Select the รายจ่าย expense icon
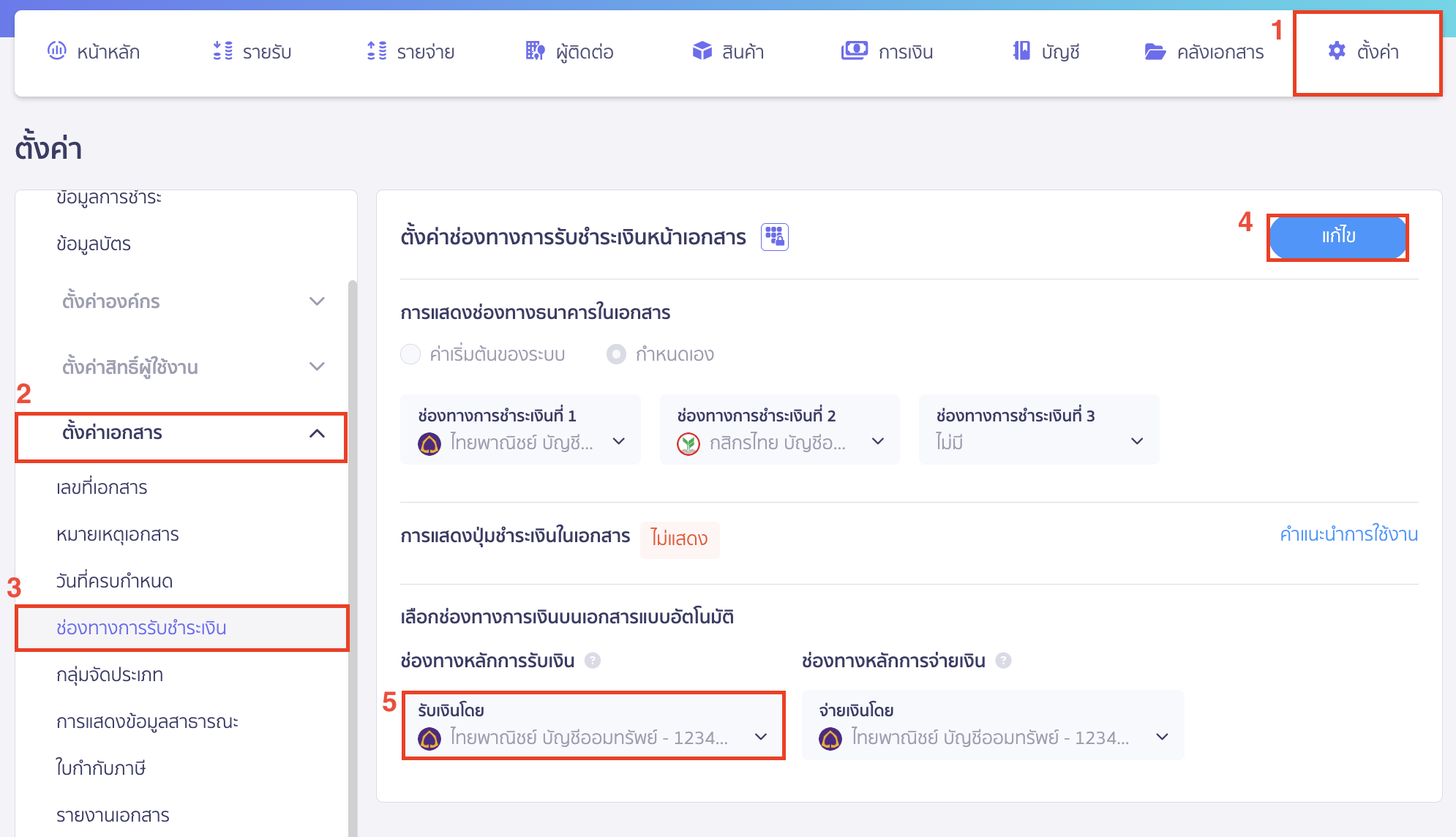The height and width of the screenshot is (837, 1456). (378, 51)
